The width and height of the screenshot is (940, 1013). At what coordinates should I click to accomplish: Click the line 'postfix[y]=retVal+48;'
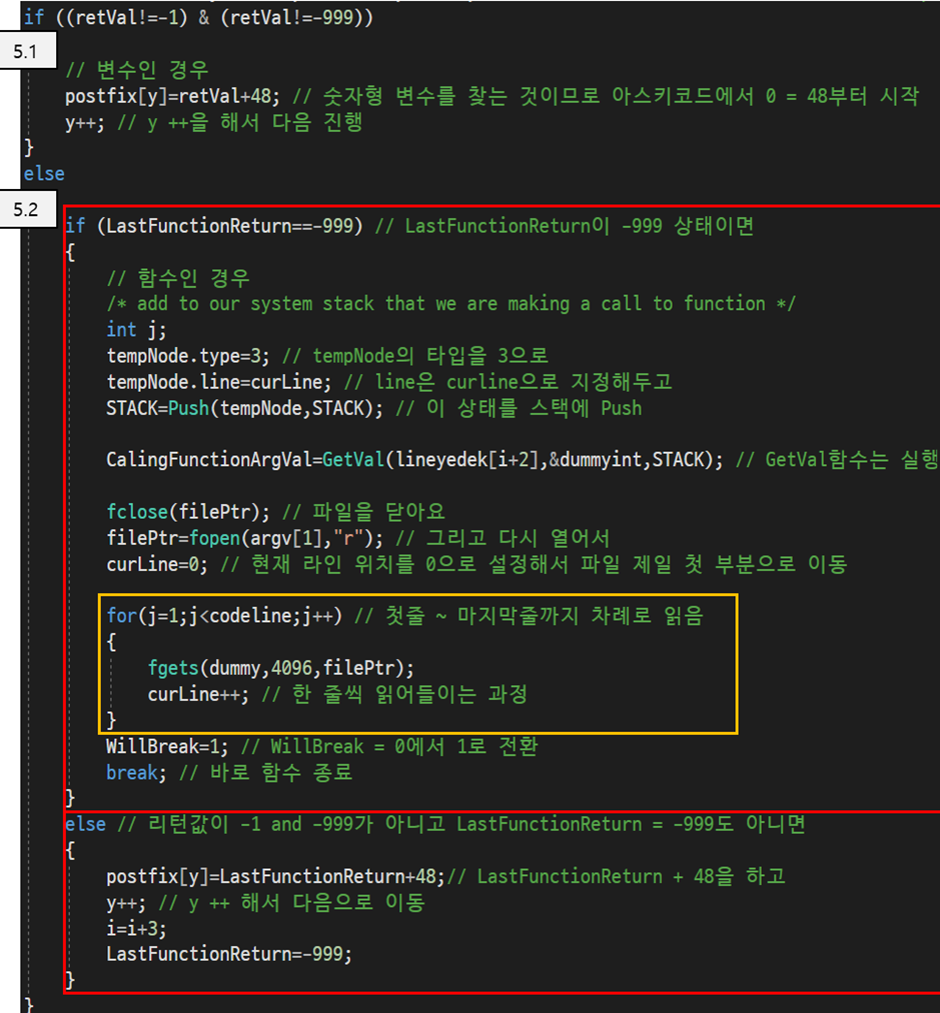172,96
